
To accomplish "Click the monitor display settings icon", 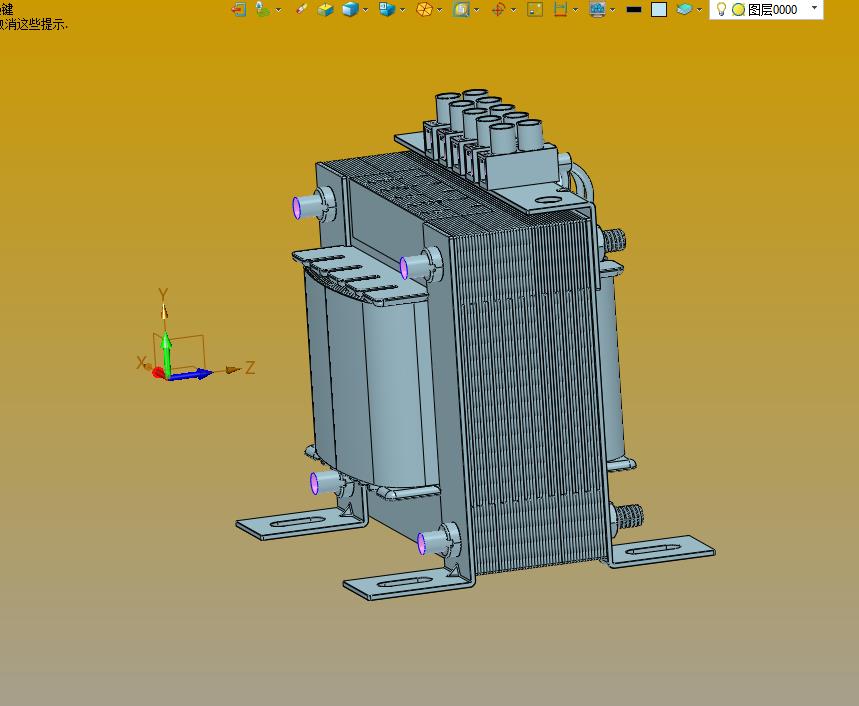I will [597, 9].
